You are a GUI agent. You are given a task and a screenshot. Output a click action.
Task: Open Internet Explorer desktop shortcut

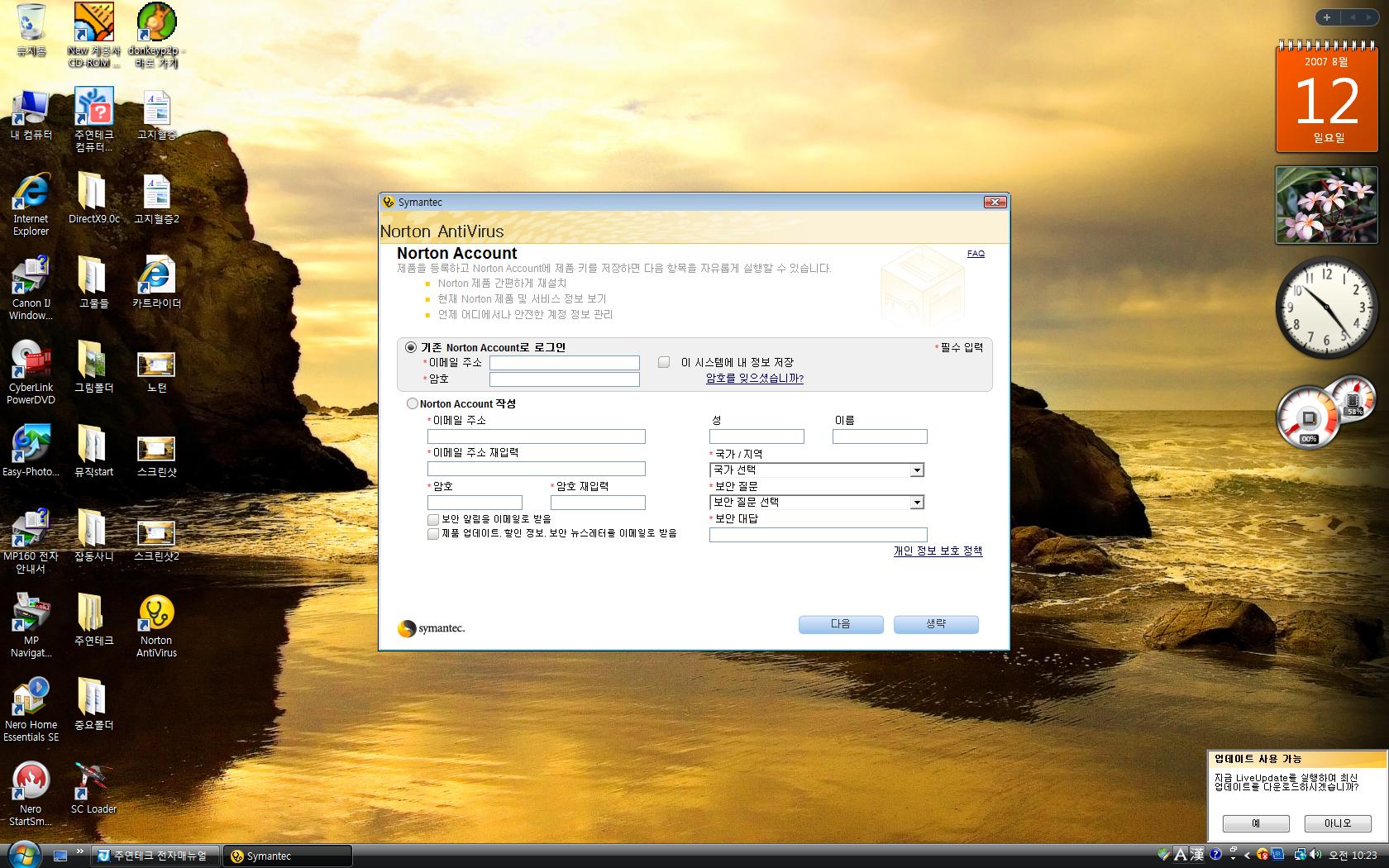pyautogui.click(x=31, y=193)
